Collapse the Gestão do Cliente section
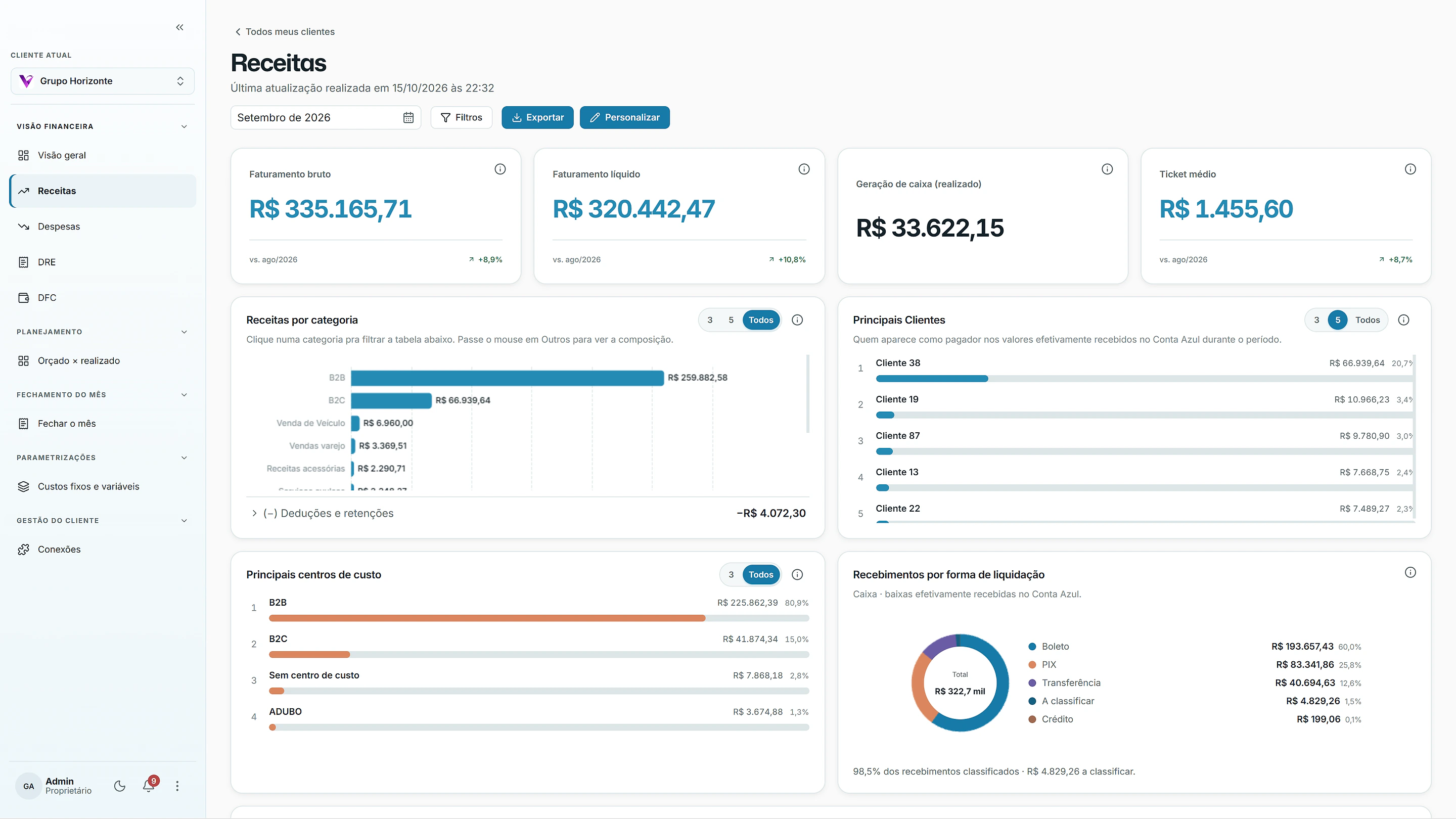Image resolution: width=1456 pixels, height=819 pixels. coord(184,521)
